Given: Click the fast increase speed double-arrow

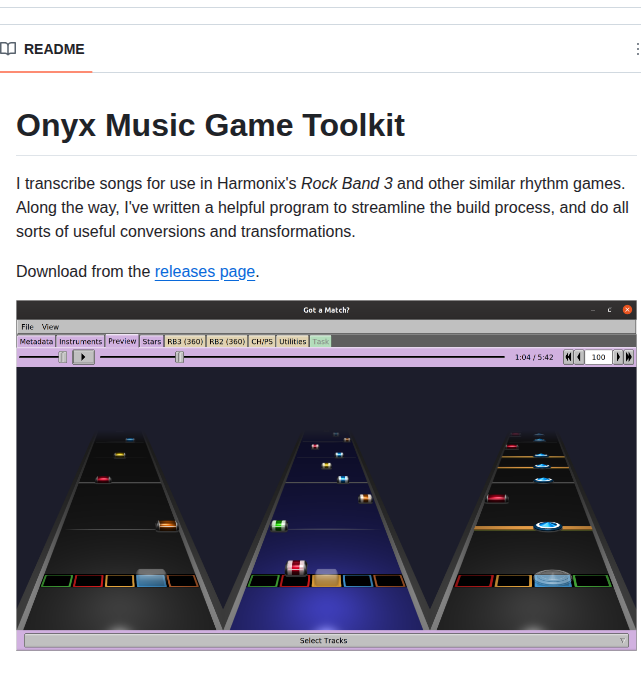Looking at the screenshot, I should coord(629,357).
